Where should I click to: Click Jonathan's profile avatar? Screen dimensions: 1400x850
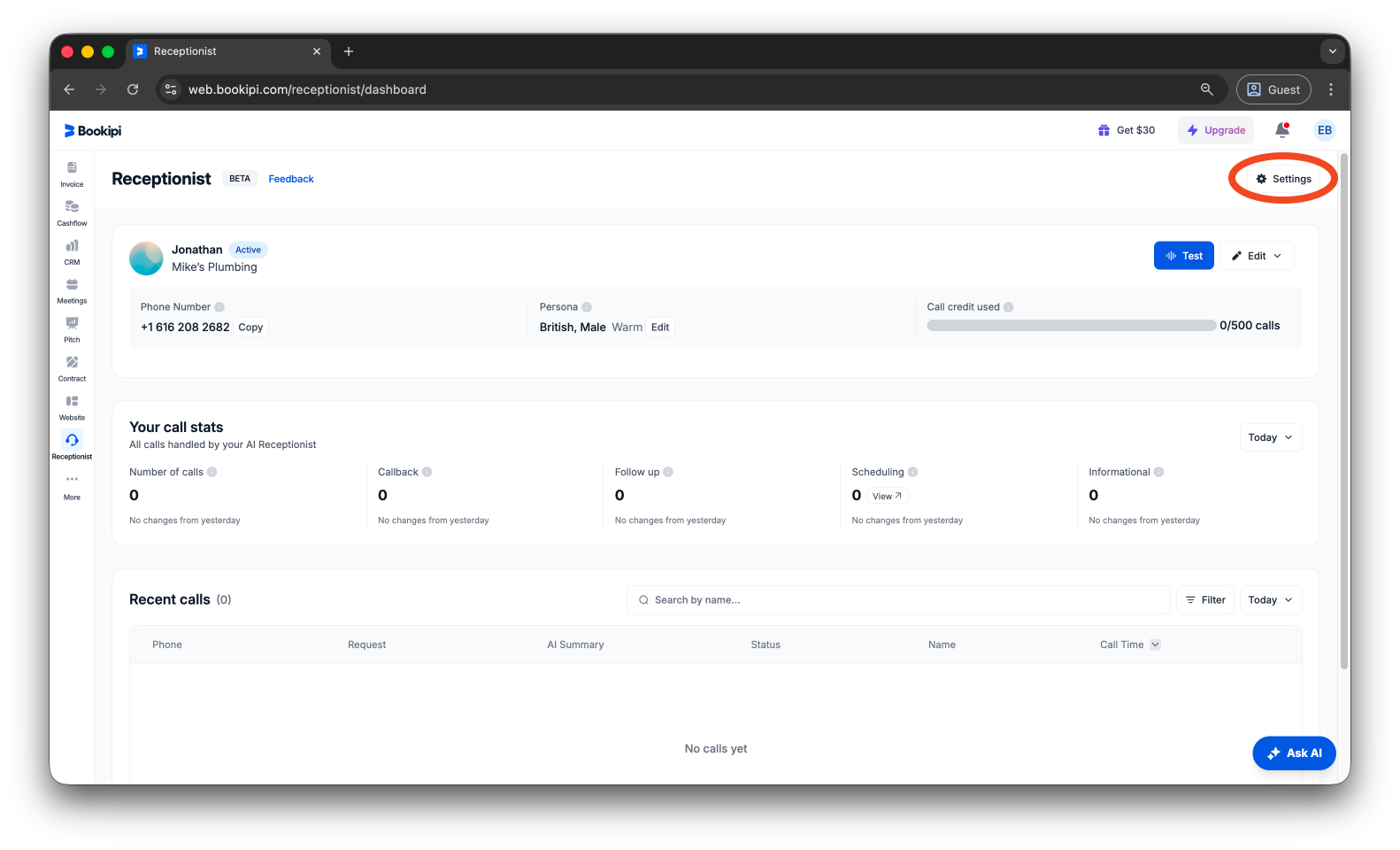[146, 259]
